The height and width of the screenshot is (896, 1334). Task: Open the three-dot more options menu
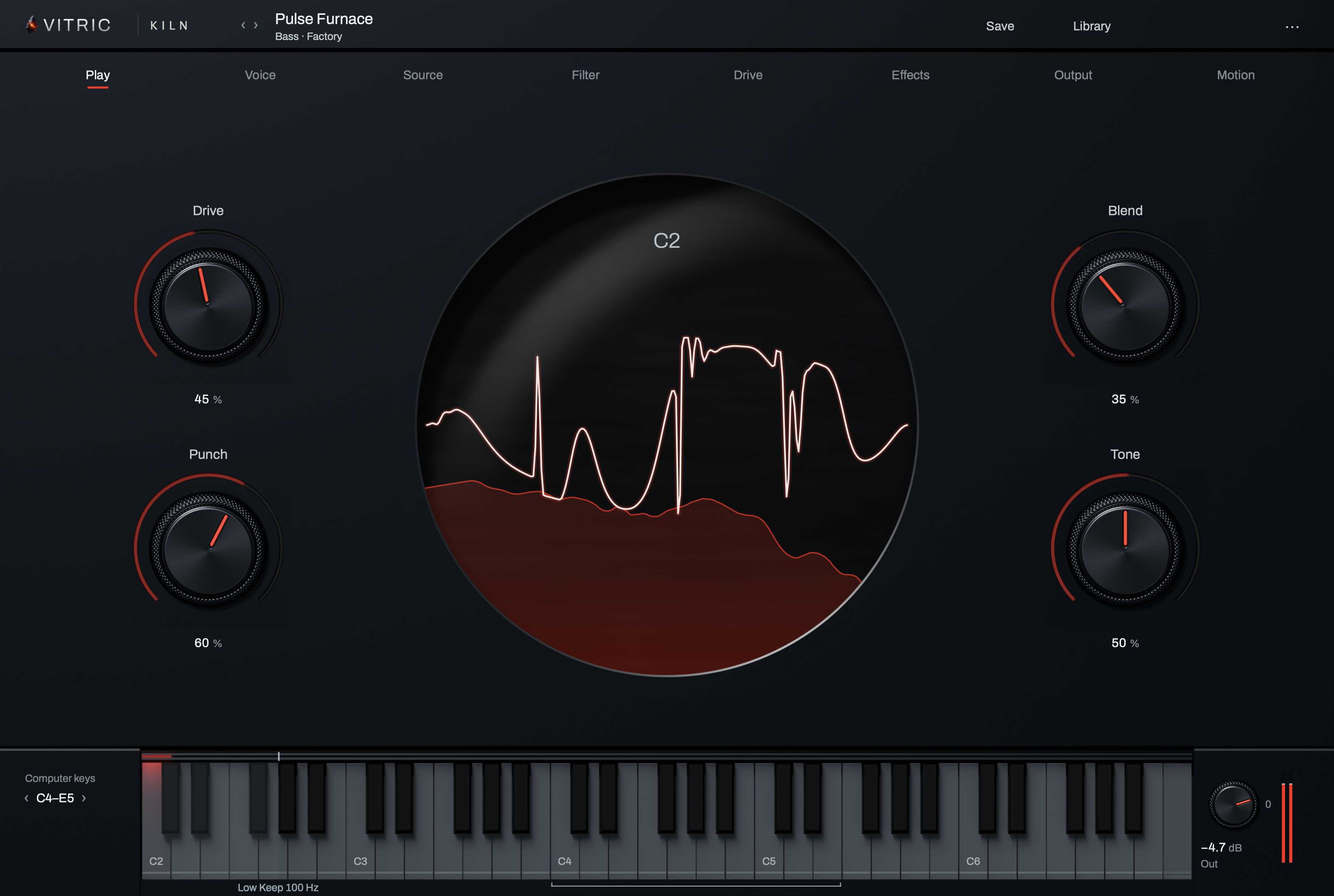1292,27
